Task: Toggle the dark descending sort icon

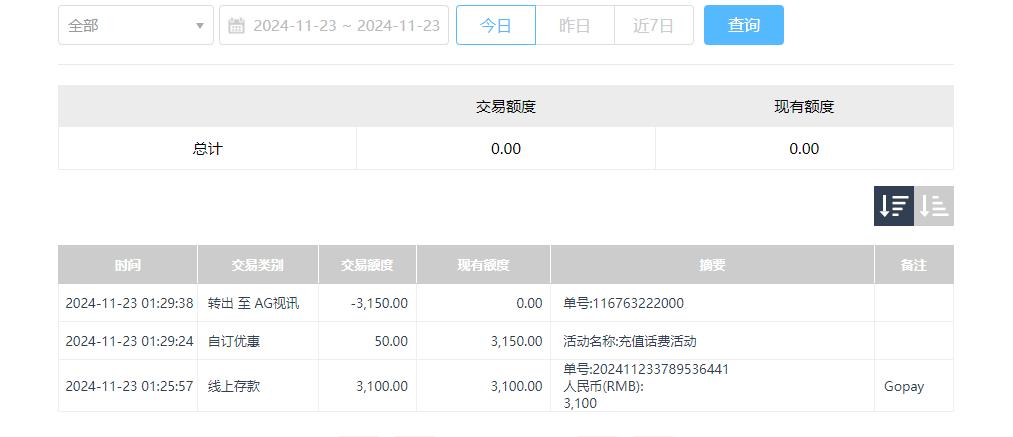Action: (893, 206)
